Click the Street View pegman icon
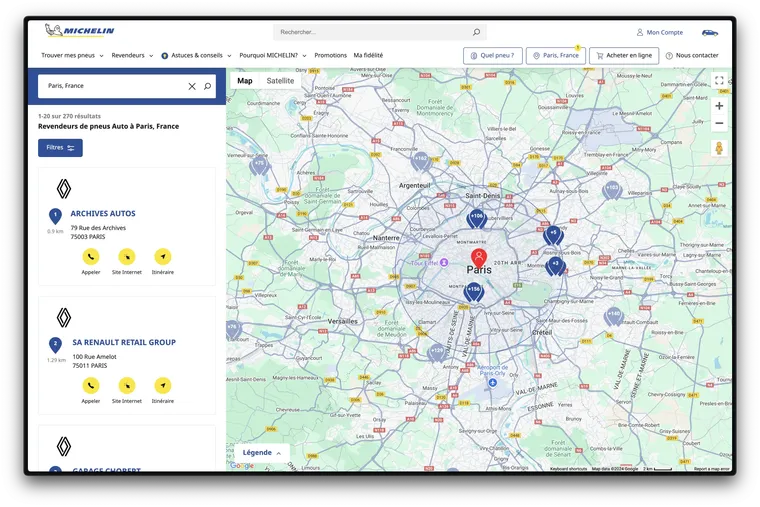Image resolution: width=760 pixels, height=507 pixels. [719, 148]
